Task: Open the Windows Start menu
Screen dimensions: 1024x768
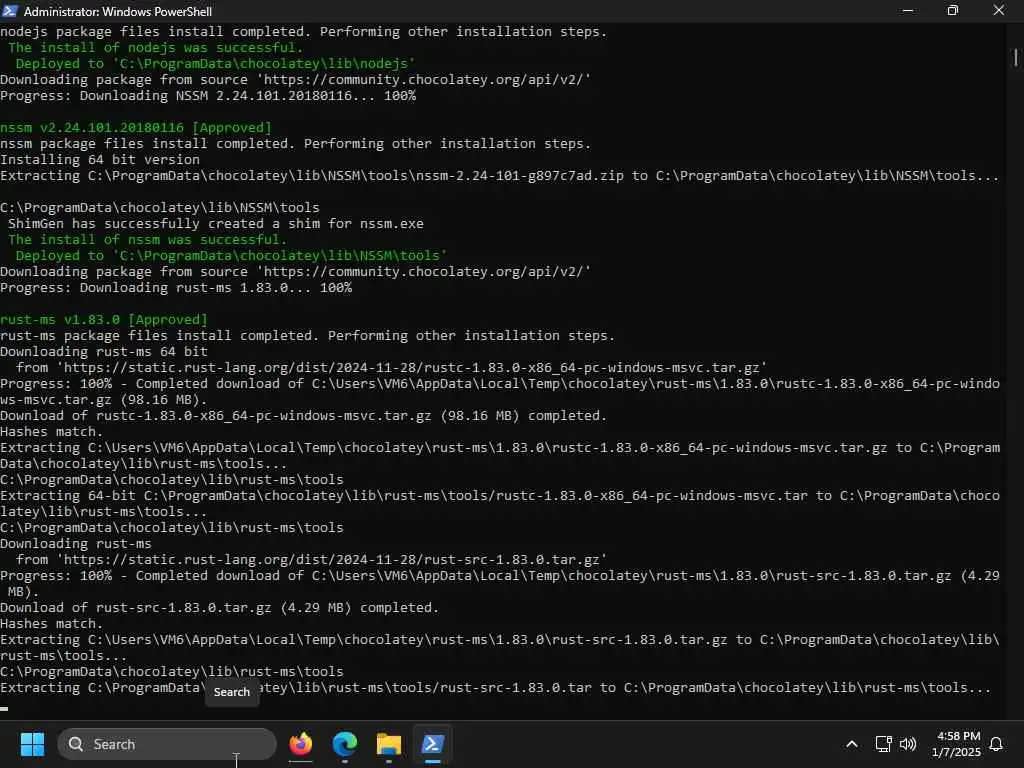Action: [x=32, y=744]
